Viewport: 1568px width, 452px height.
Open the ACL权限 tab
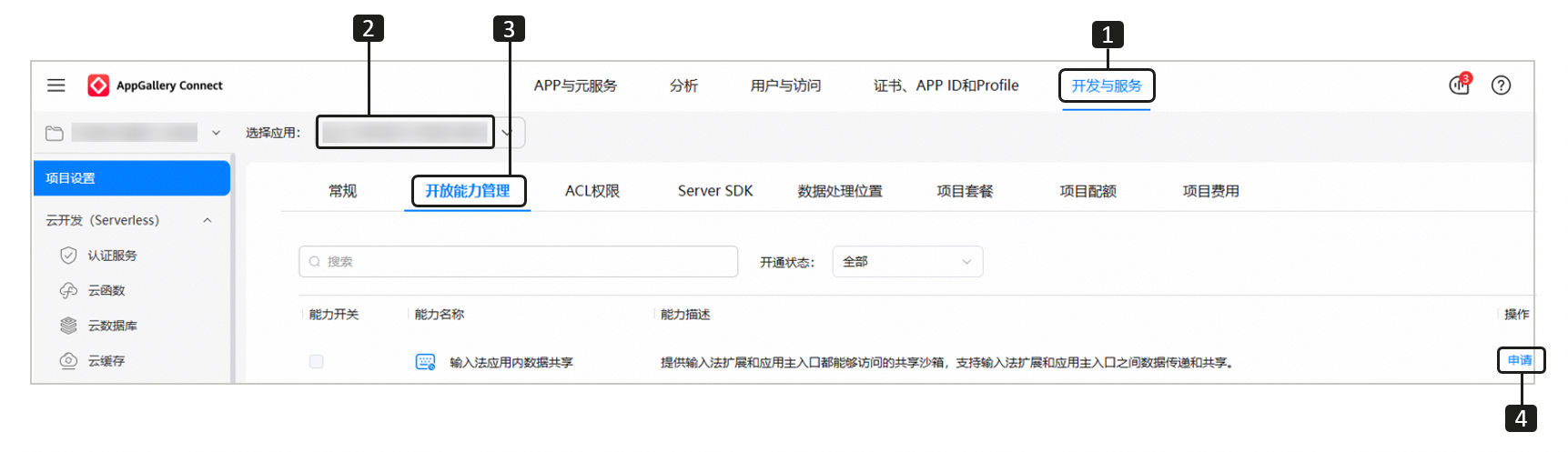592,191
